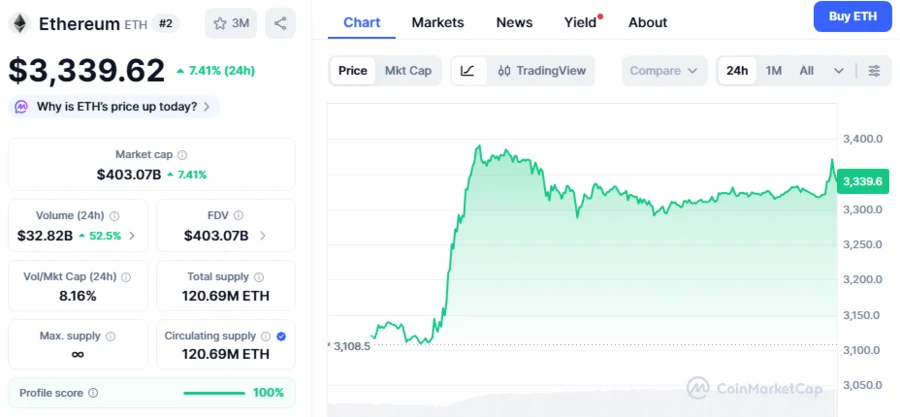The image size is (900, 417).
Task: Switch to the Markets tab
Action: pyautogui.click(x=438, y=22)
